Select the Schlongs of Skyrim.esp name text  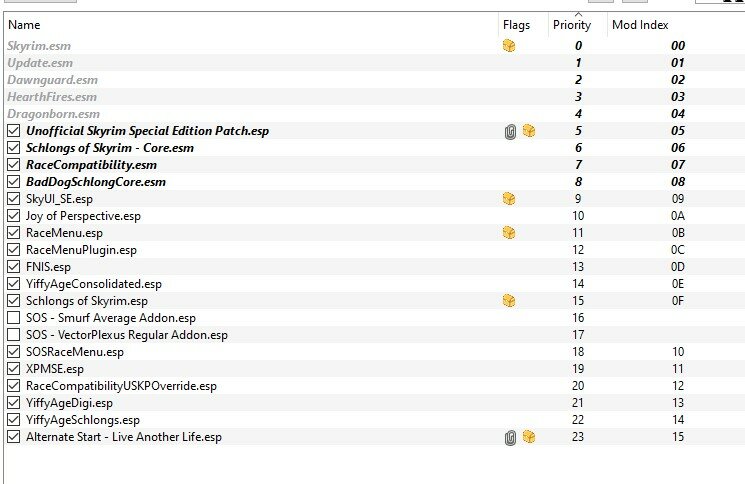(x=87, y=301)
